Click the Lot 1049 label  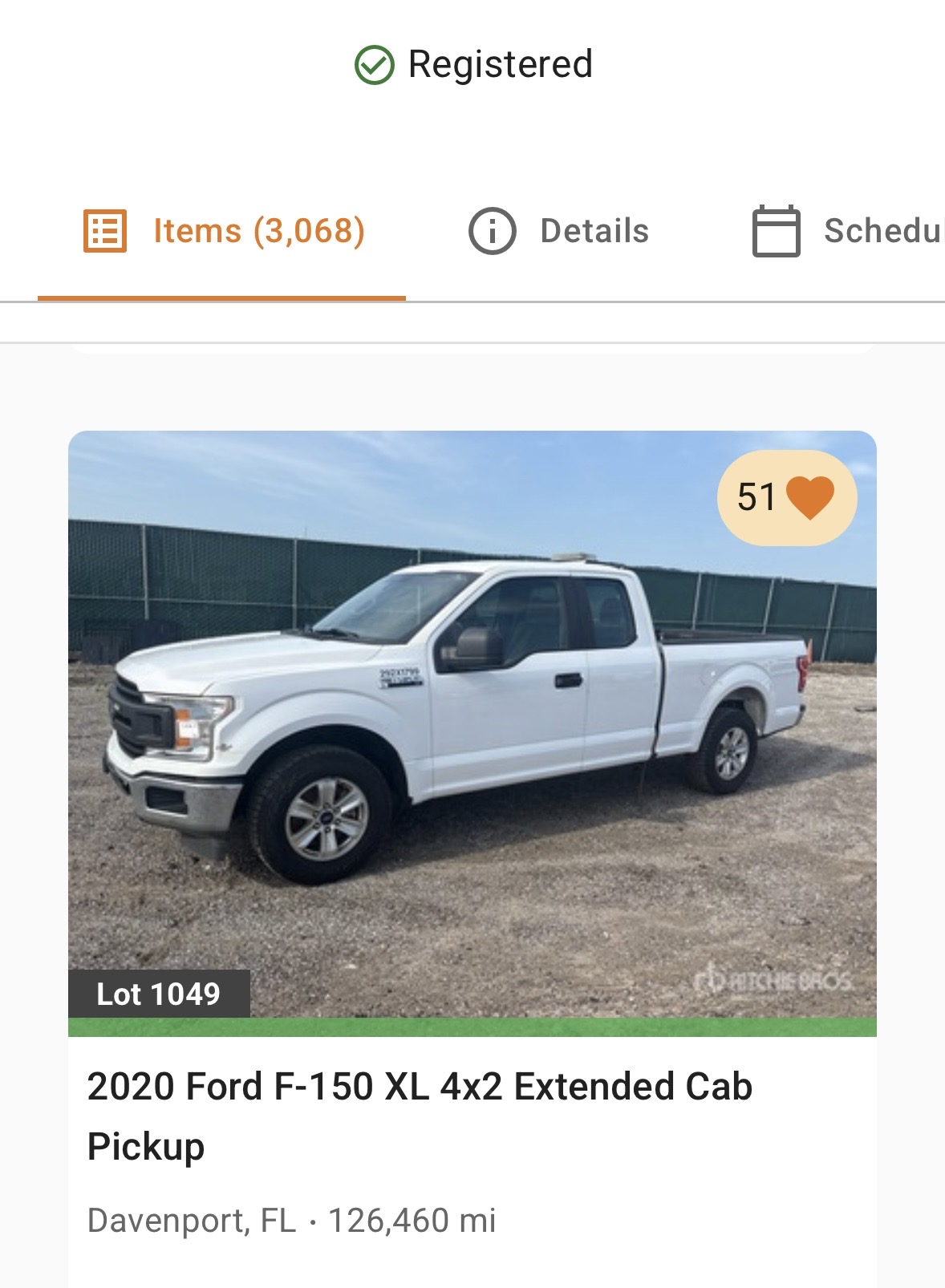159,994
